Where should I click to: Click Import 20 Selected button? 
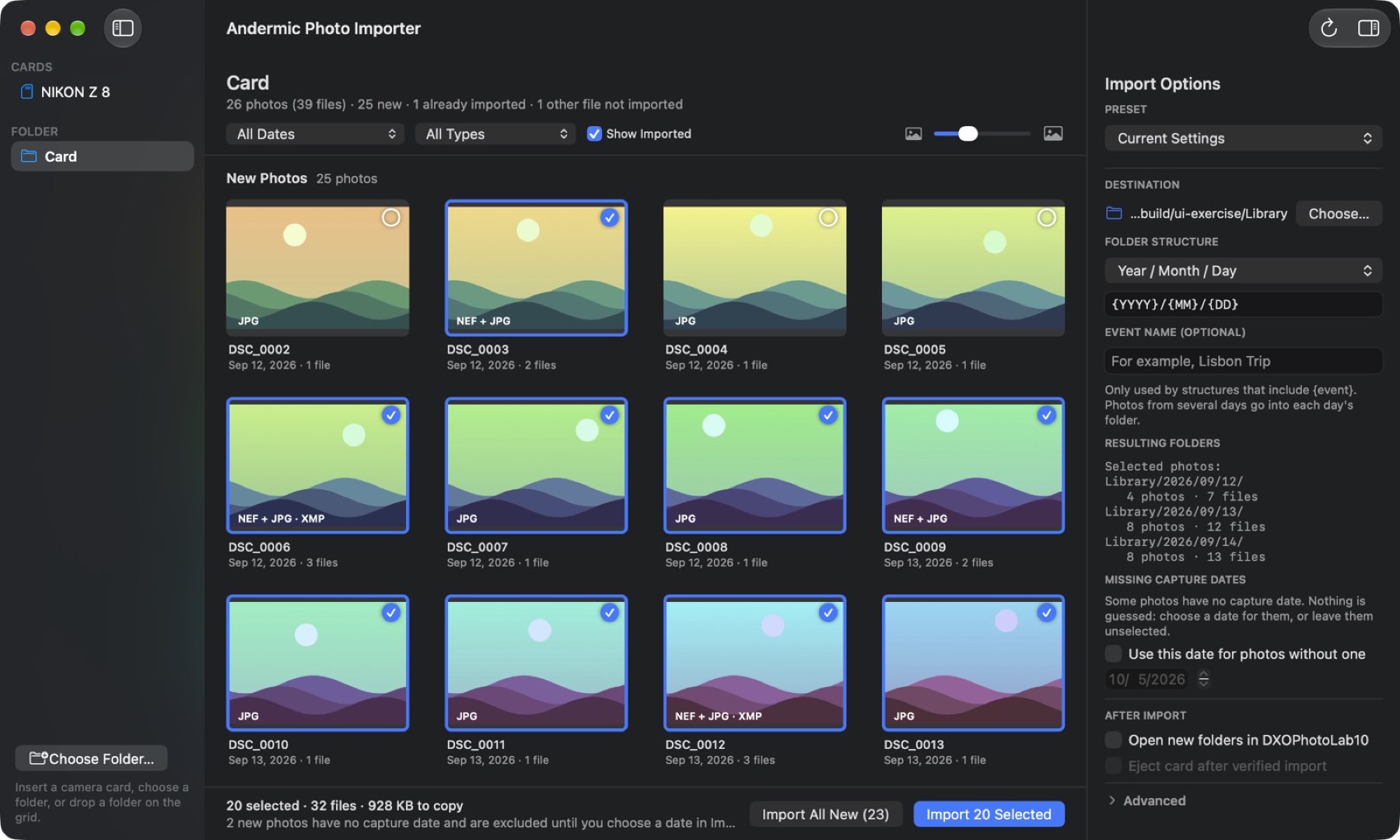coord(989,814)
